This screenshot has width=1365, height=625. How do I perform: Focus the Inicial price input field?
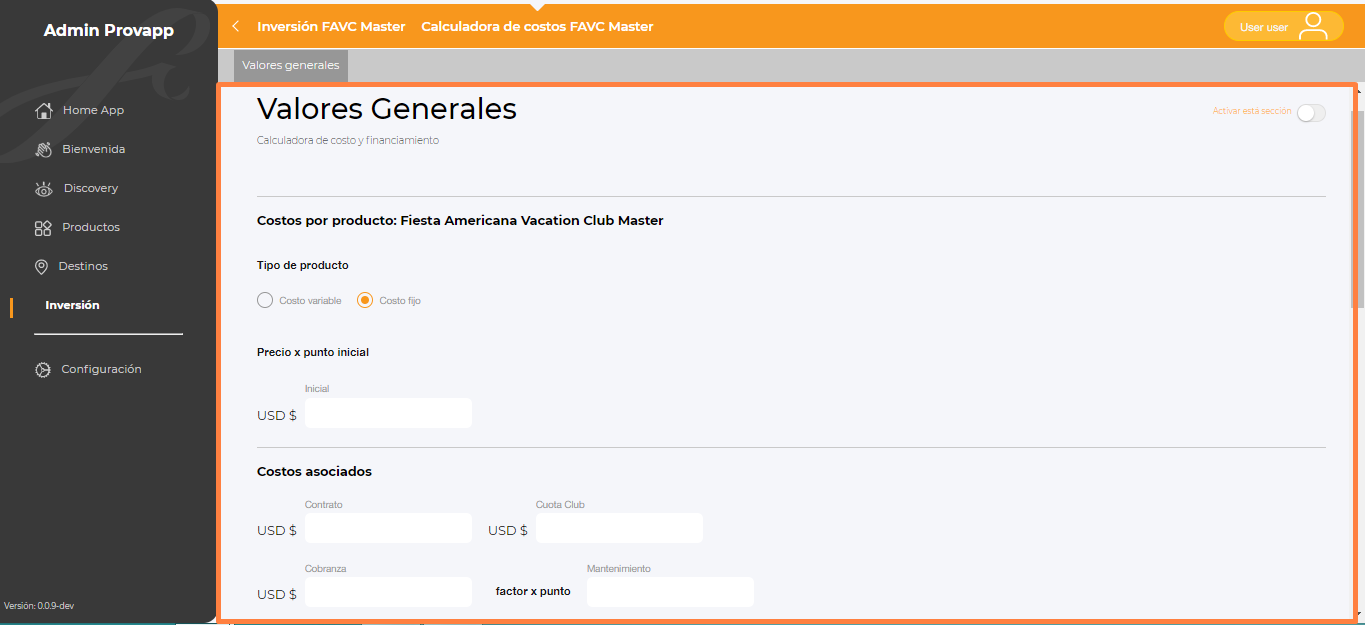pyautogui.click(x=388, y=413)
